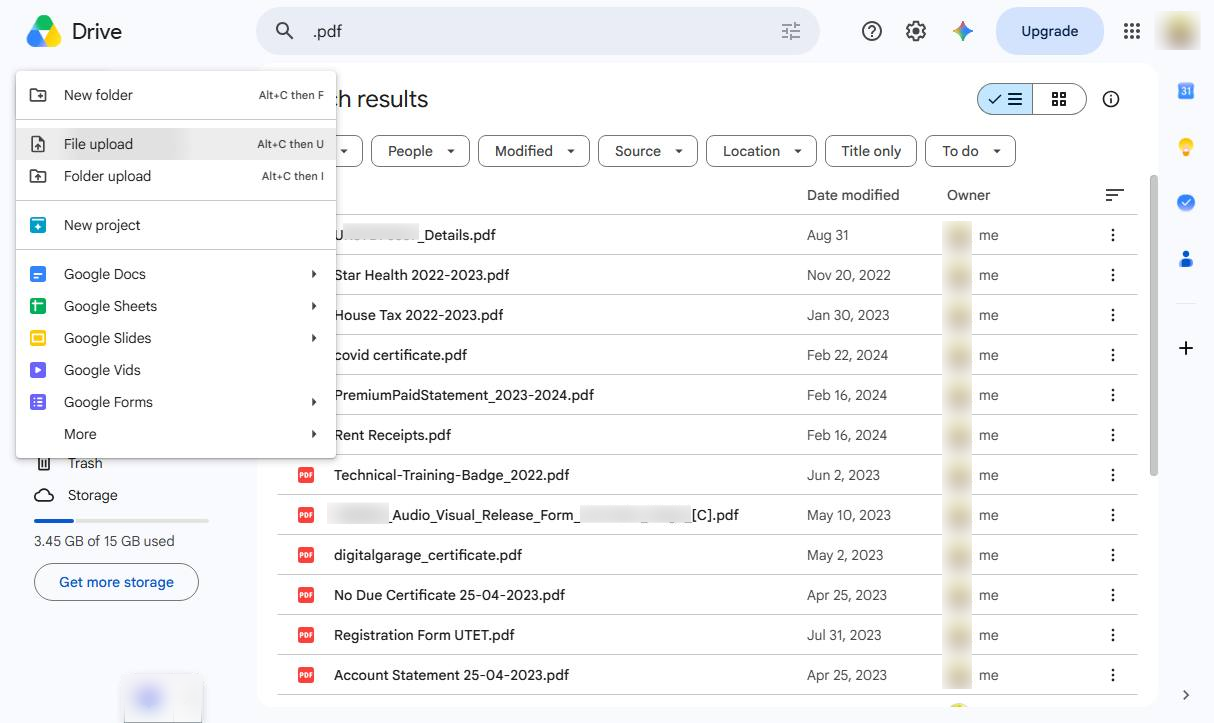Open Storage in the sidebar
Image resolution: width=1214 pixels, height=723 pixels.
[92, 495]
